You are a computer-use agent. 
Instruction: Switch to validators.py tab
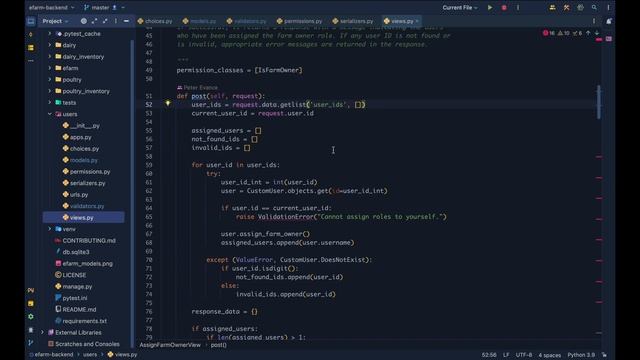pyautogui.click(x=247, y=21)
